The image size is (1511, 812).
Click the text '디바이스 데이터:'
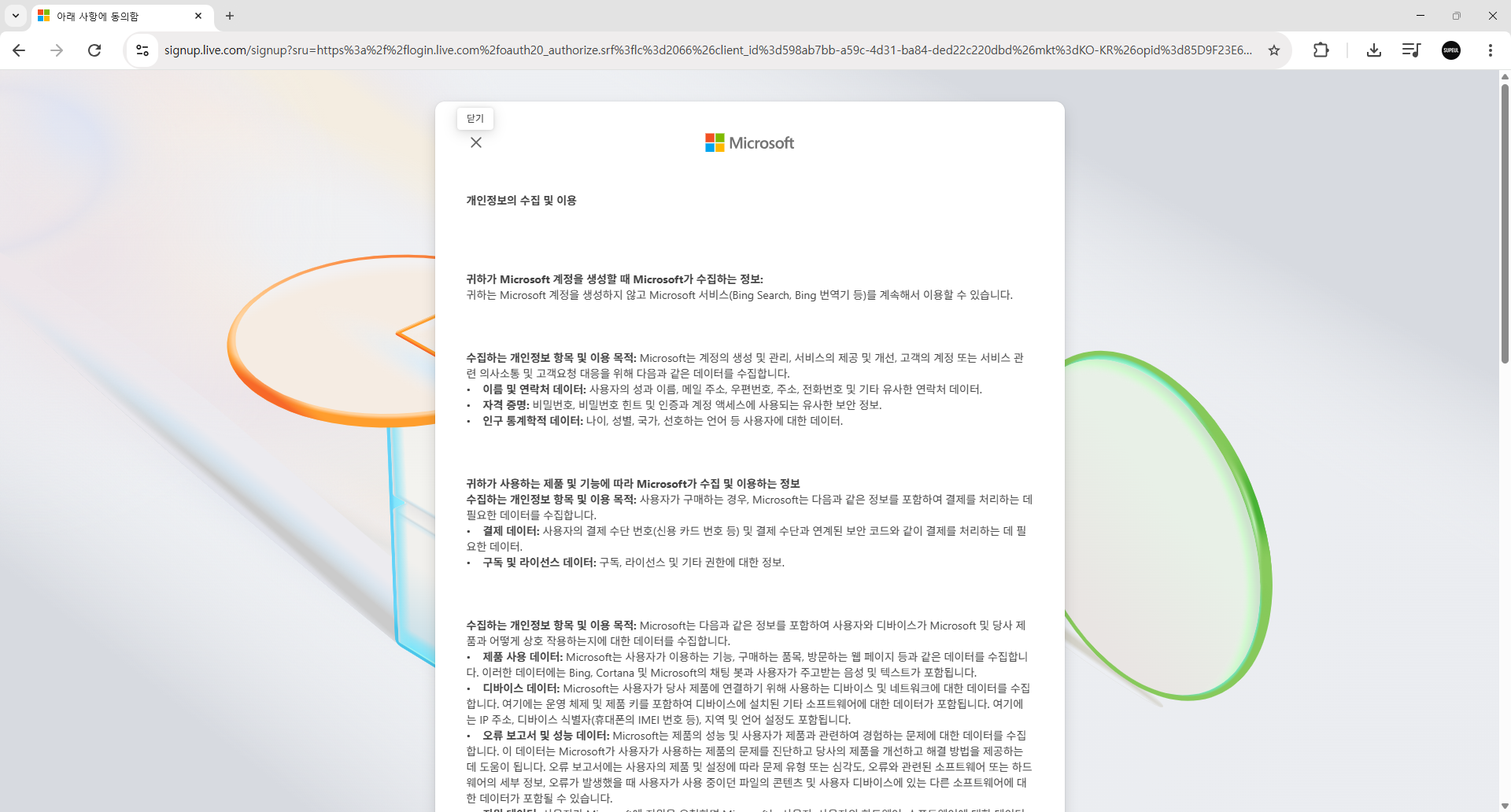click(x=521, y=688)
